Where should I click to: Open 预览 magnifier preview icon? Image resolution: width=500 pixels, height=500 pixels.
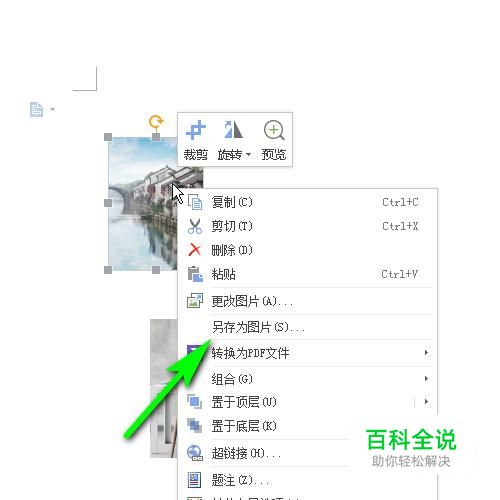coord(274,130)
